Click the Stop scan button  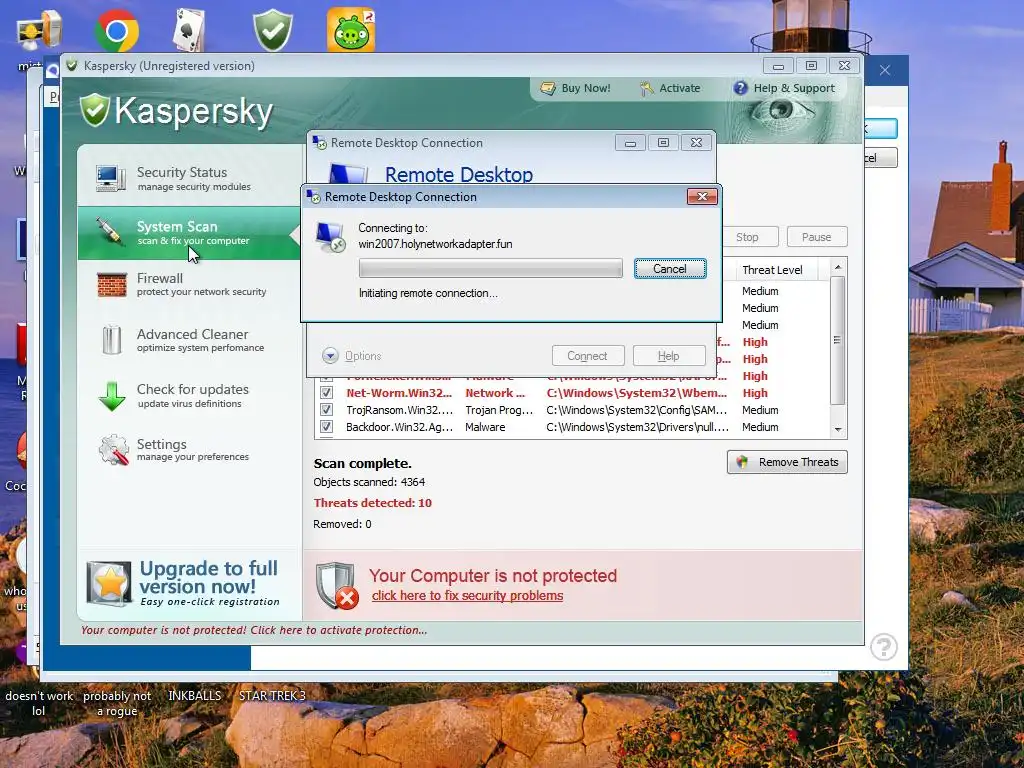tap(750, 237)
